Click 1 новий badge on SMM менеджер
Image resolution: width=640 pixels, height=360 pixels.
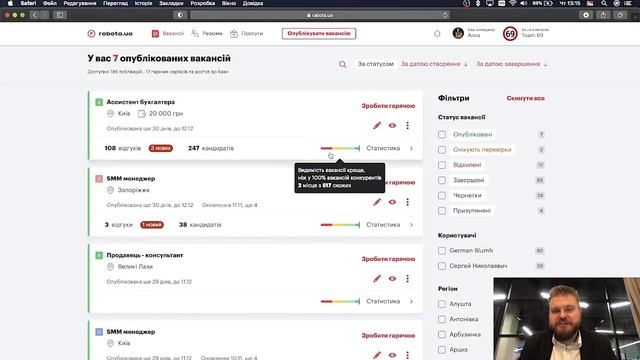click(x=152, y=225)
